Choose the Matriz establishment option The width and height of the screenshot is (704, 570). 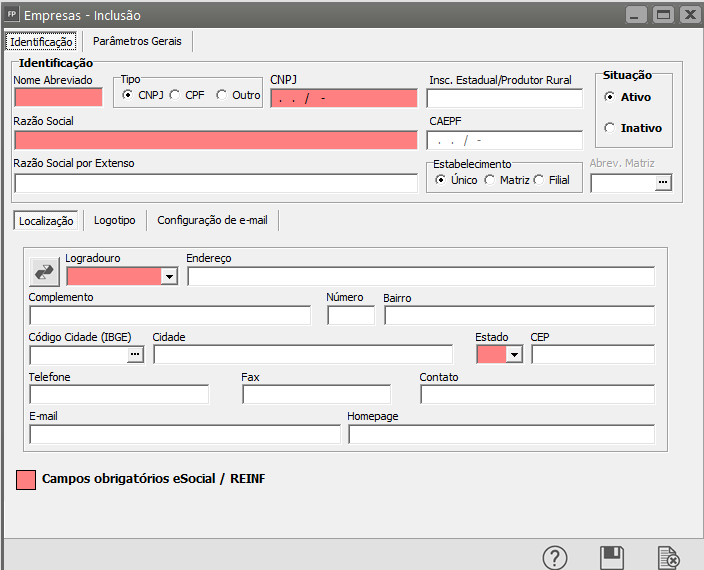click(x=489, y=180)
